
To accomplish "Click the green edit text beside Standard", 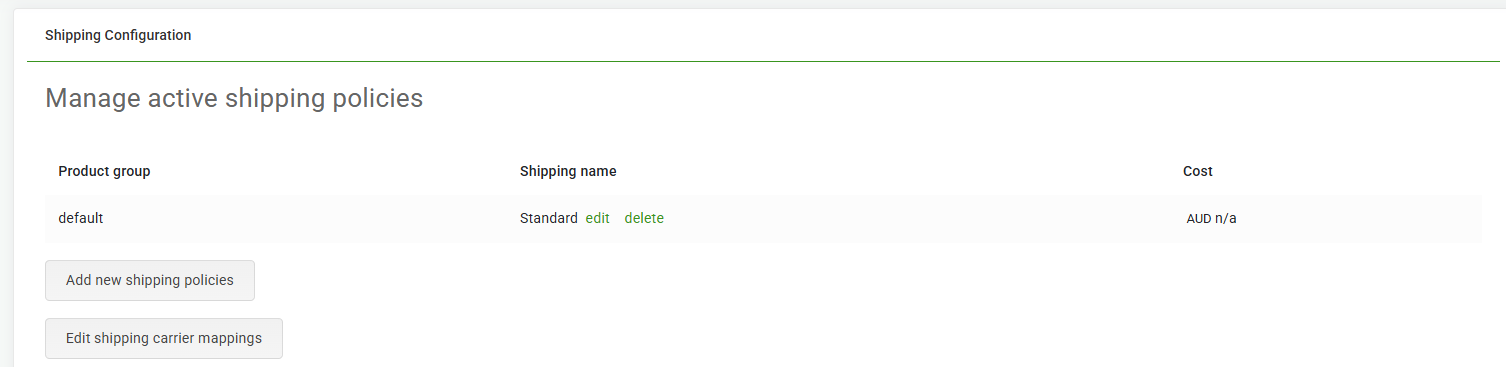I will [597, 218].
